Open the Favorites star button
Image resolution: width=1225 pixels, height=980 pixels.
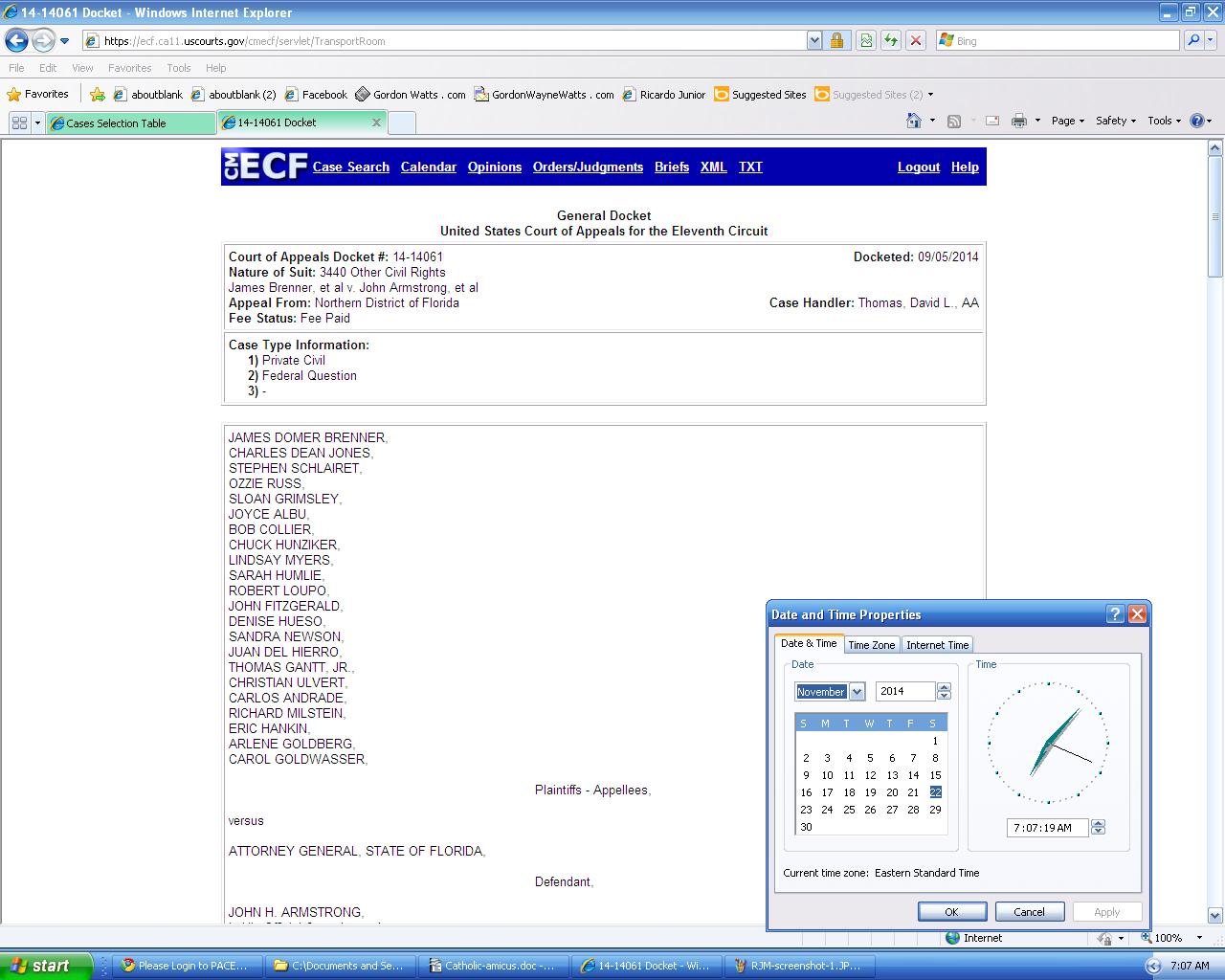(38, 94)
